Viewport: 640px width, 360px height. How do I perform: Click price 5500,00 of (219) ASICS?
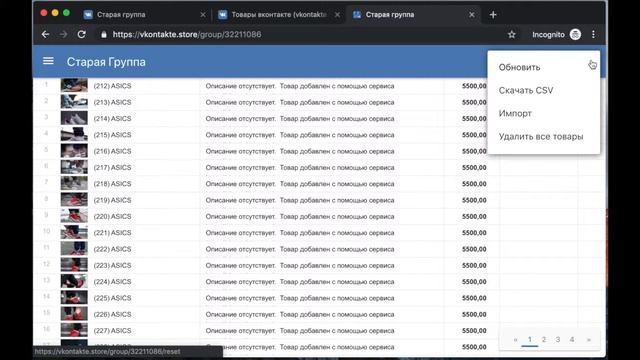point(474,200)
